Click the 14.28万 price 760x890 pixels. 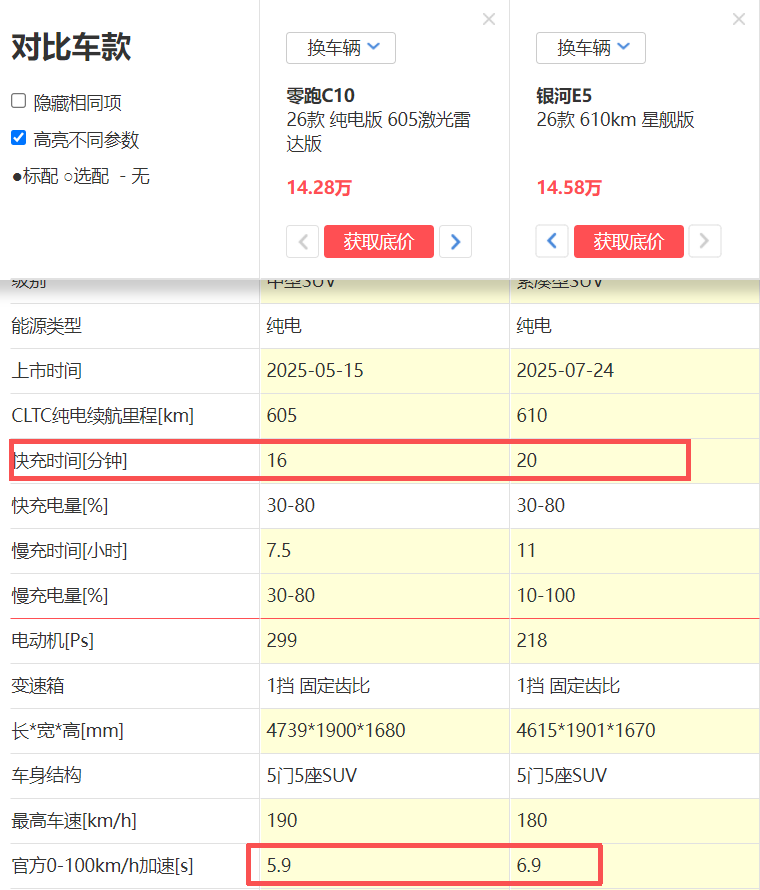(x=319, y=188)
